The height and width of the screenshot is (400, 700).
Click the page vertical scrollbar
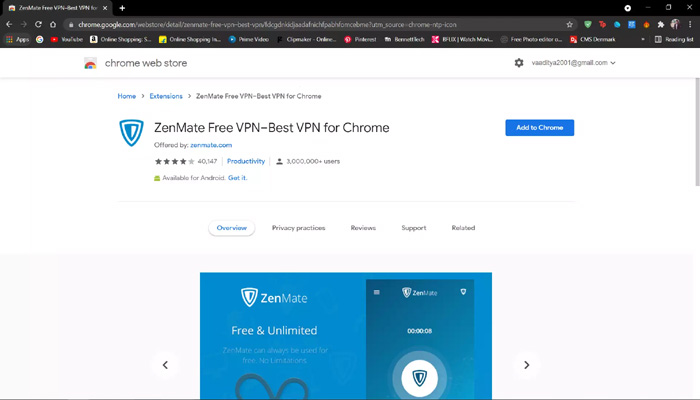pos(697,132)
